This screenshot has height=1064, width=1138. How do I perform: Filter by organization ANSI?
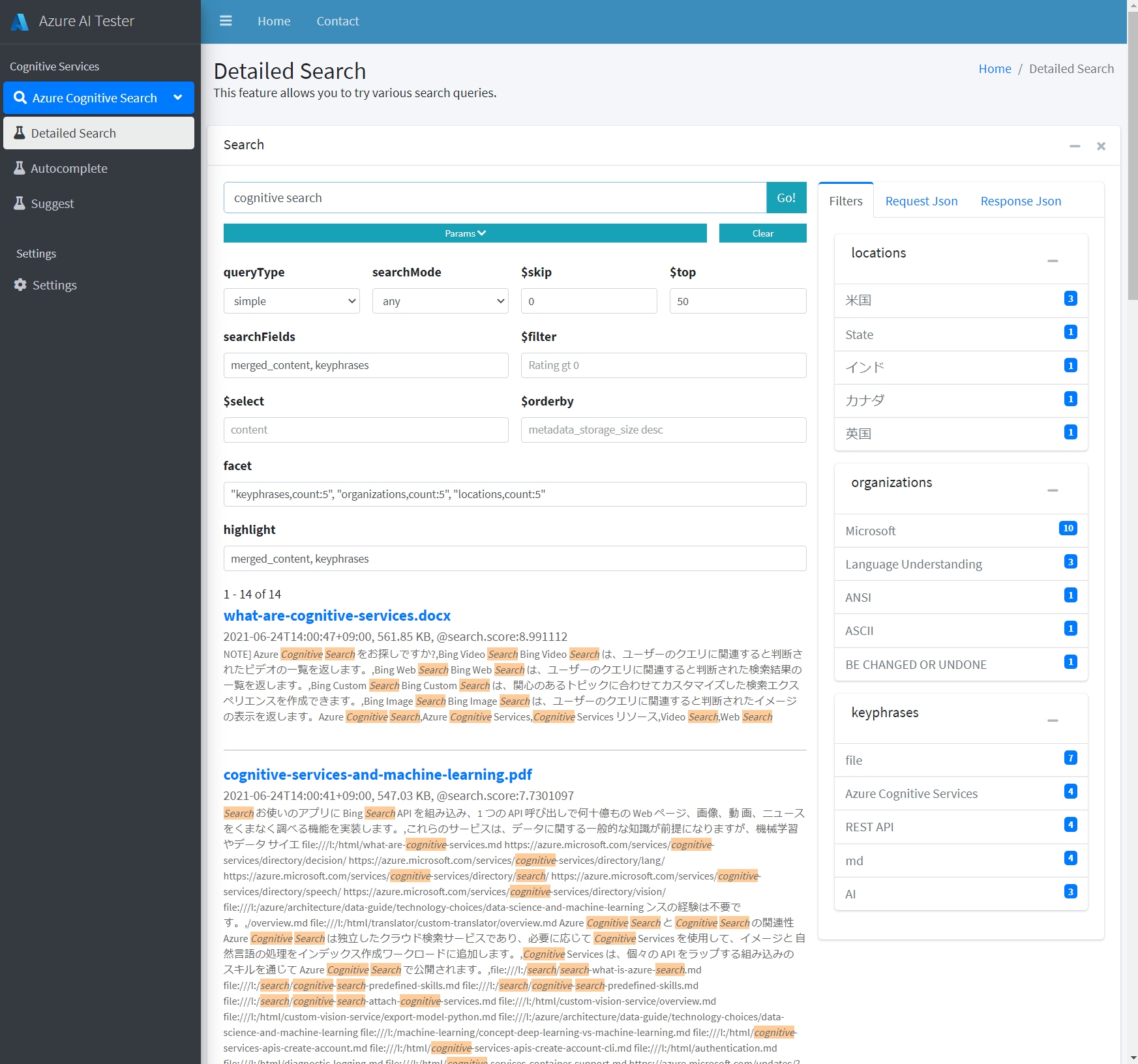(961, 597)
